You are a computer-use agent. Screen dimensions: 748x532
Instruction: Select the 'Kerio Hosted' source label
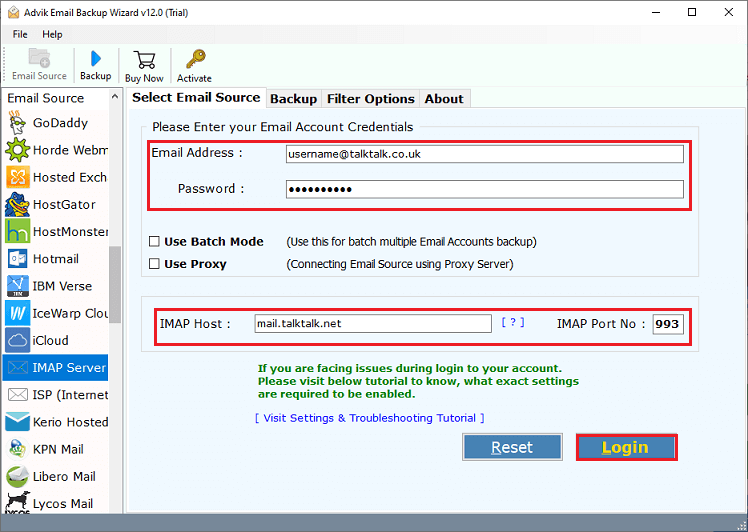[70, 422]
